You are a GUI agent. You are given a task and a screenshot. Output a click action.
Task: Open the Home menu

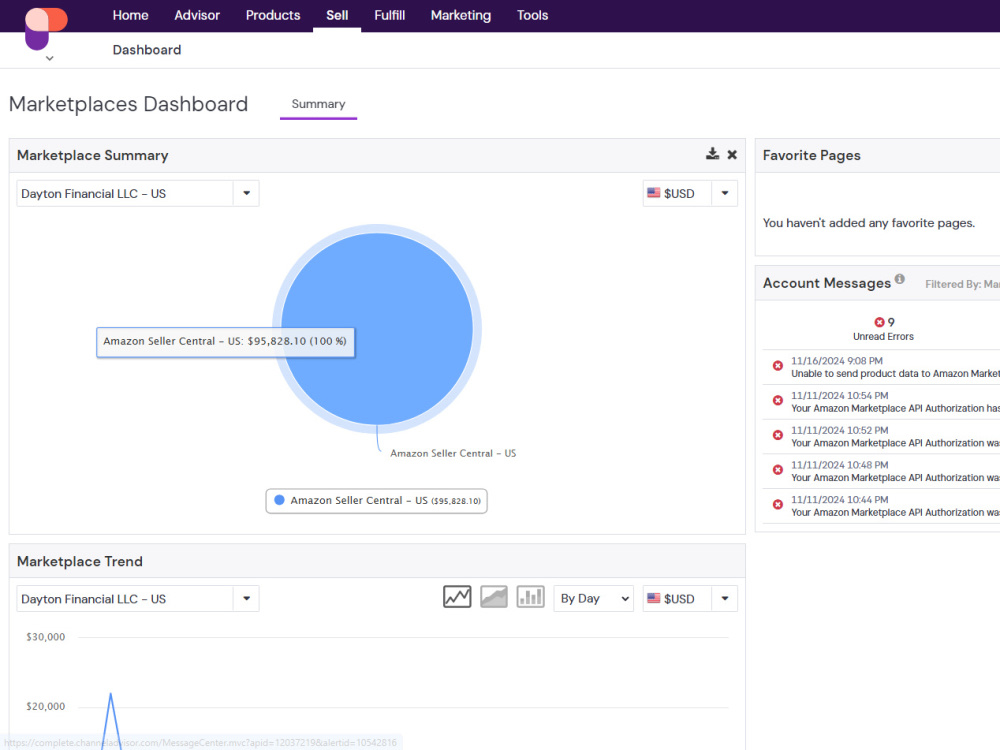(130, 15)
